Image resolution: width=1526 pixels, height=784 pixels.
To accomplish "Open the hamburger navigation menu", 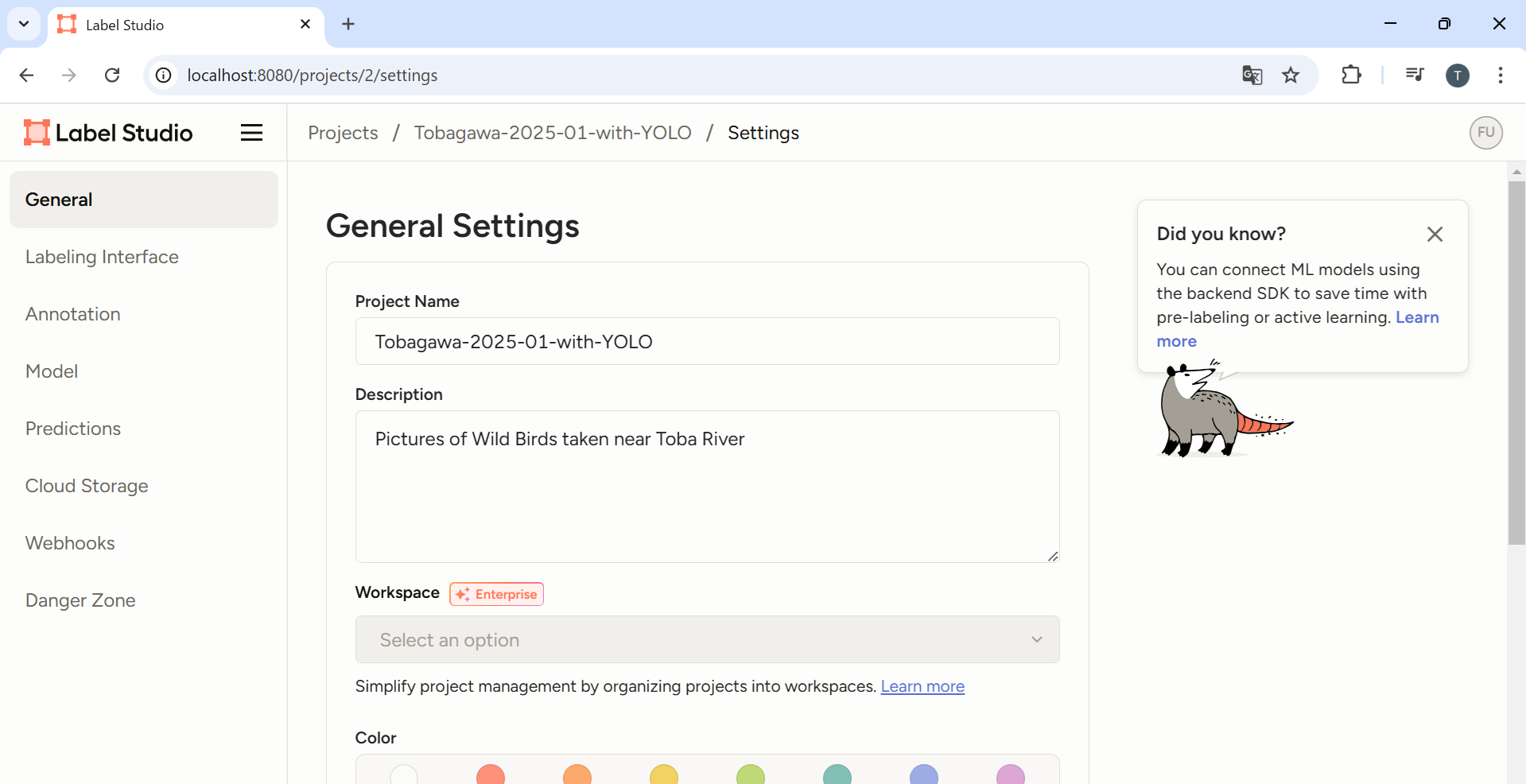I will pos(251,133).
